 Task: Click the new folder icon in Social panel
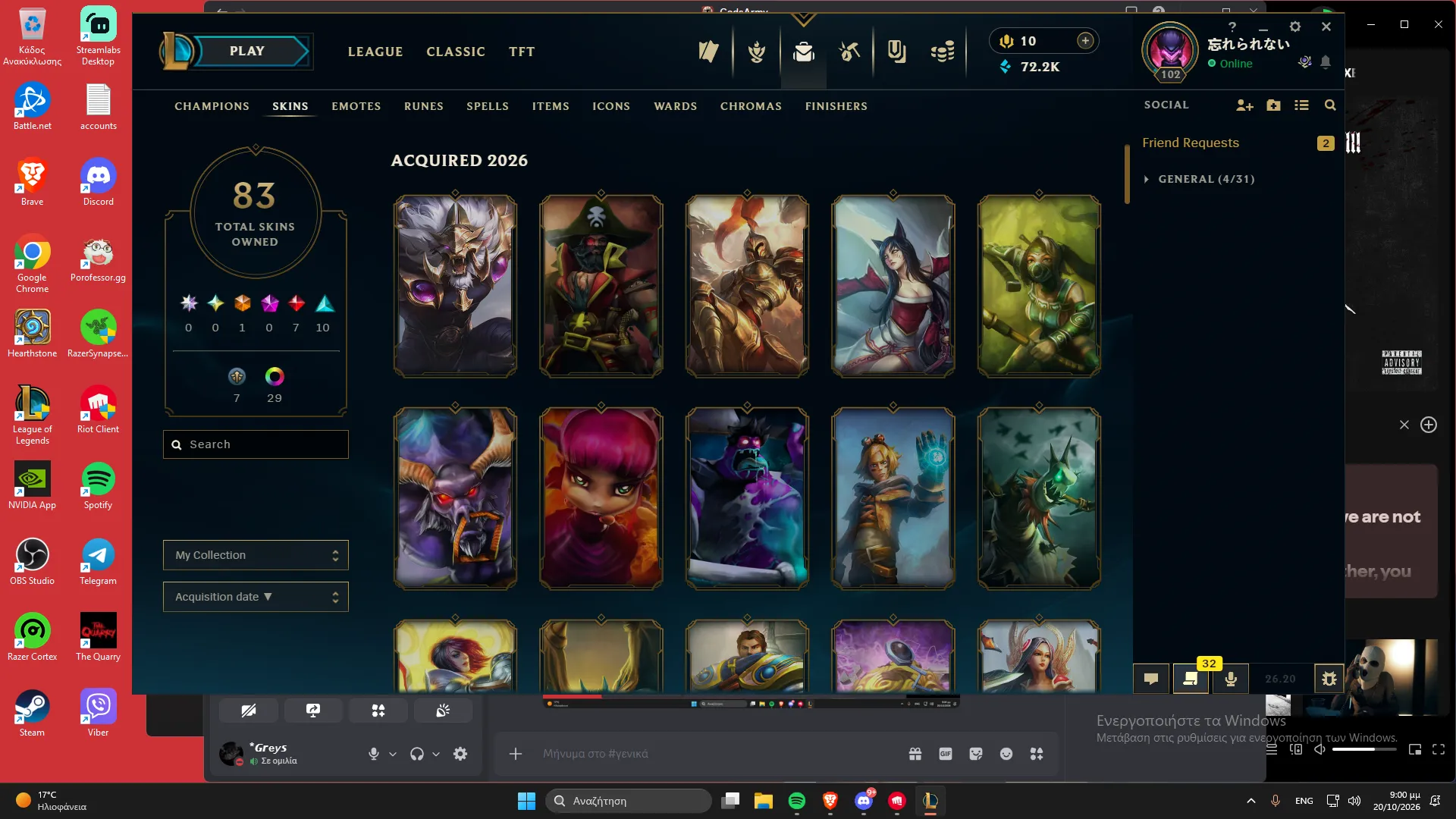coord(1273,105)
